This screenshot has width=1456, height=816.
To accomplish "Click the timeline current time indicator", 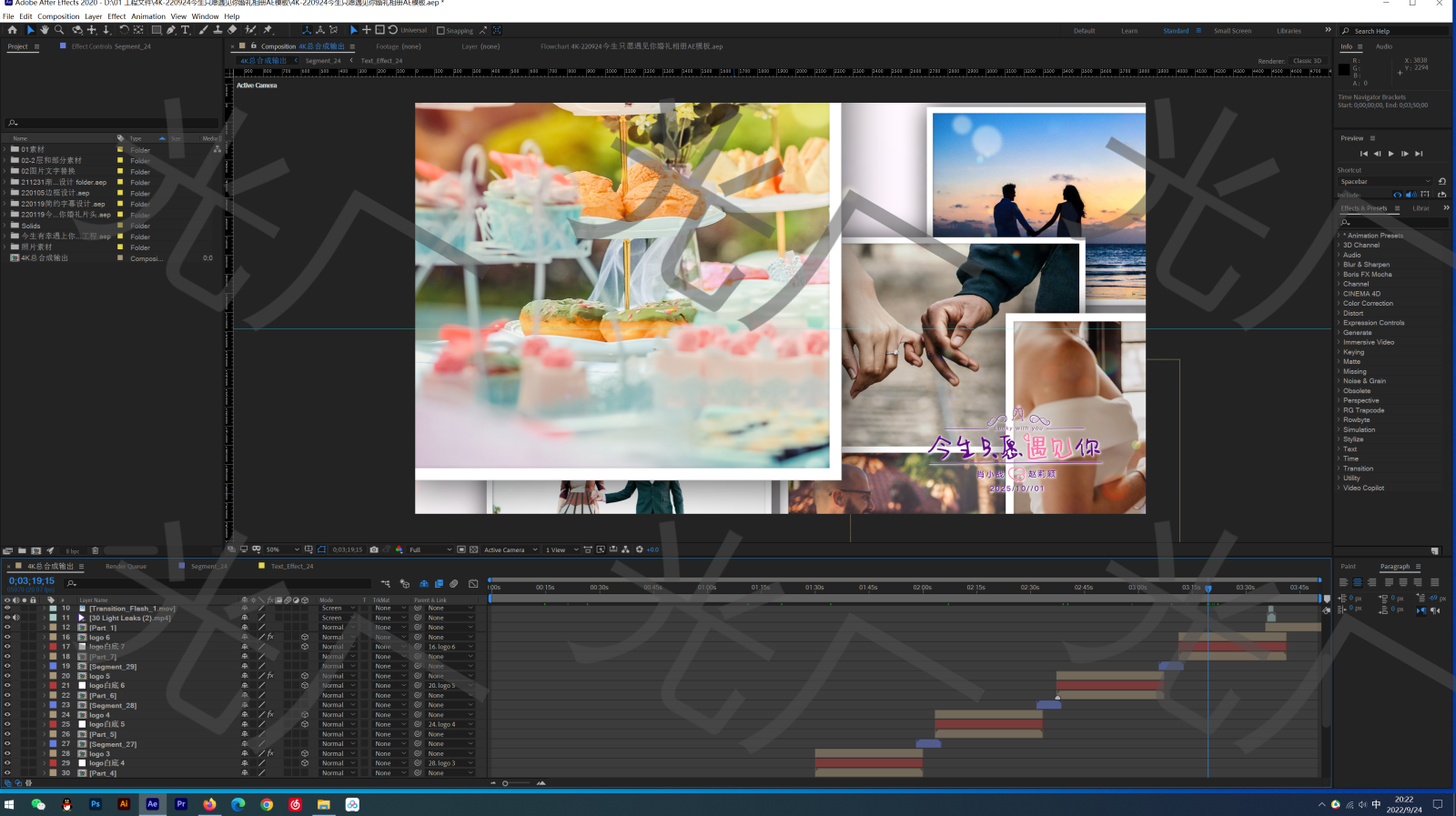I will click(1208, 589).
